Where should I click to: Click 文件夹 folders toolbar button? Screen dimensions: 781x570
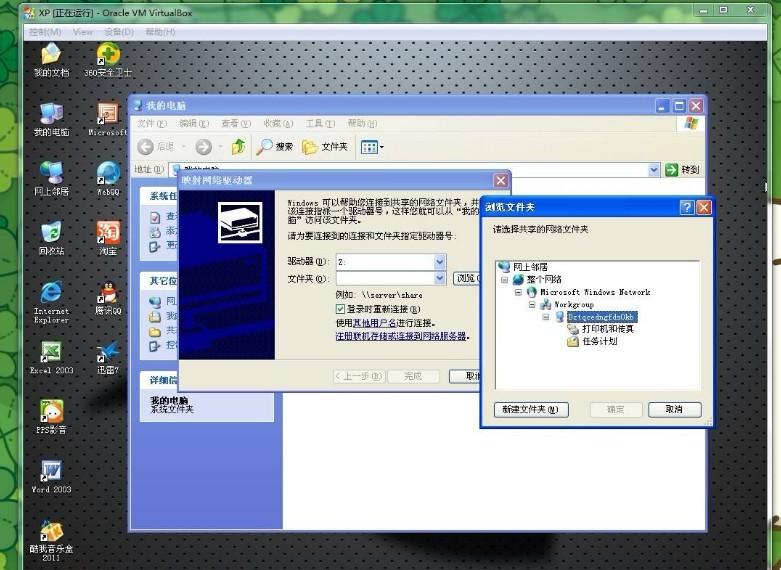(324, 146)
